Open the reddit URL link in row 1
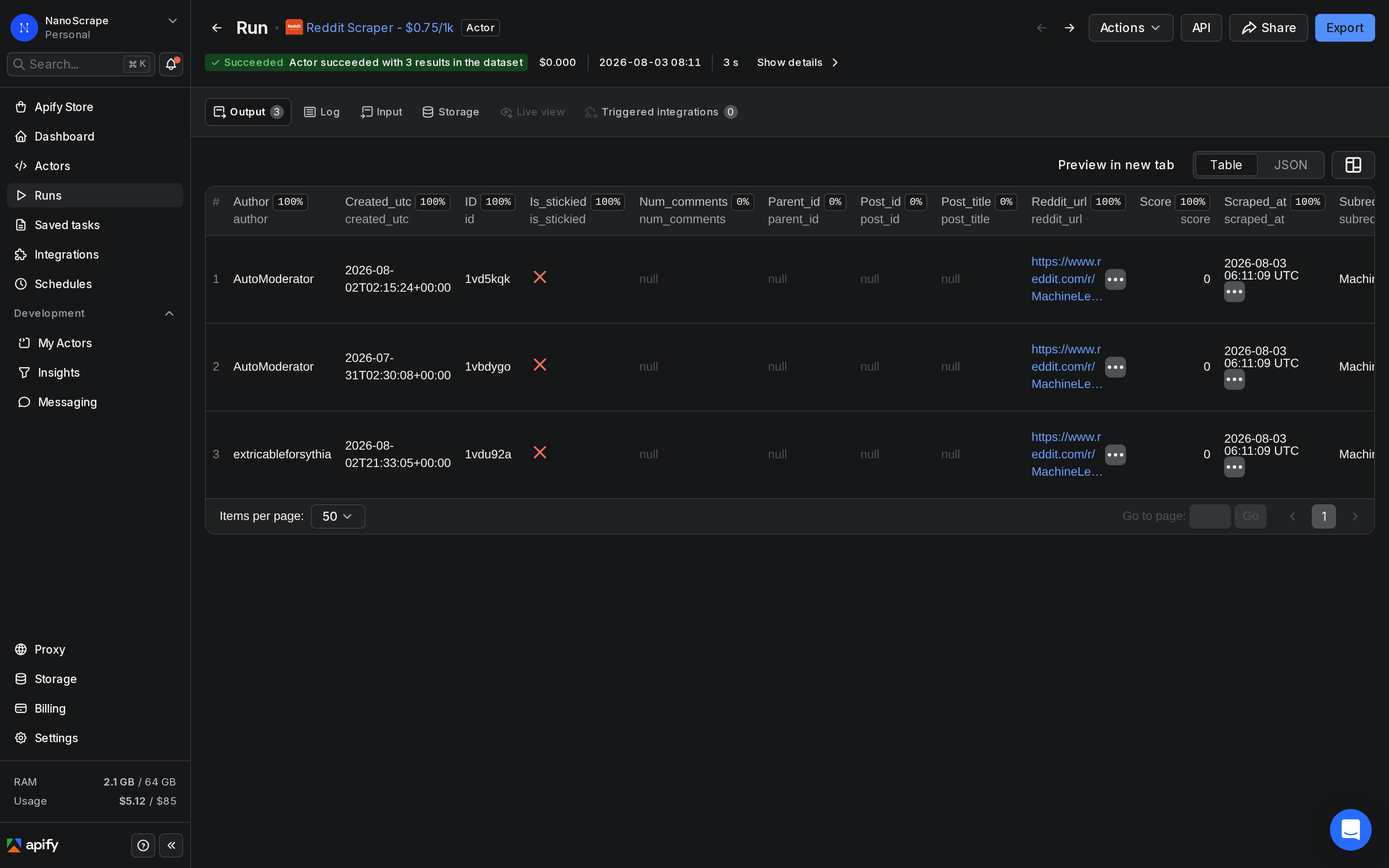This screenshot has width=1389, height=868. pos(1066,279)
